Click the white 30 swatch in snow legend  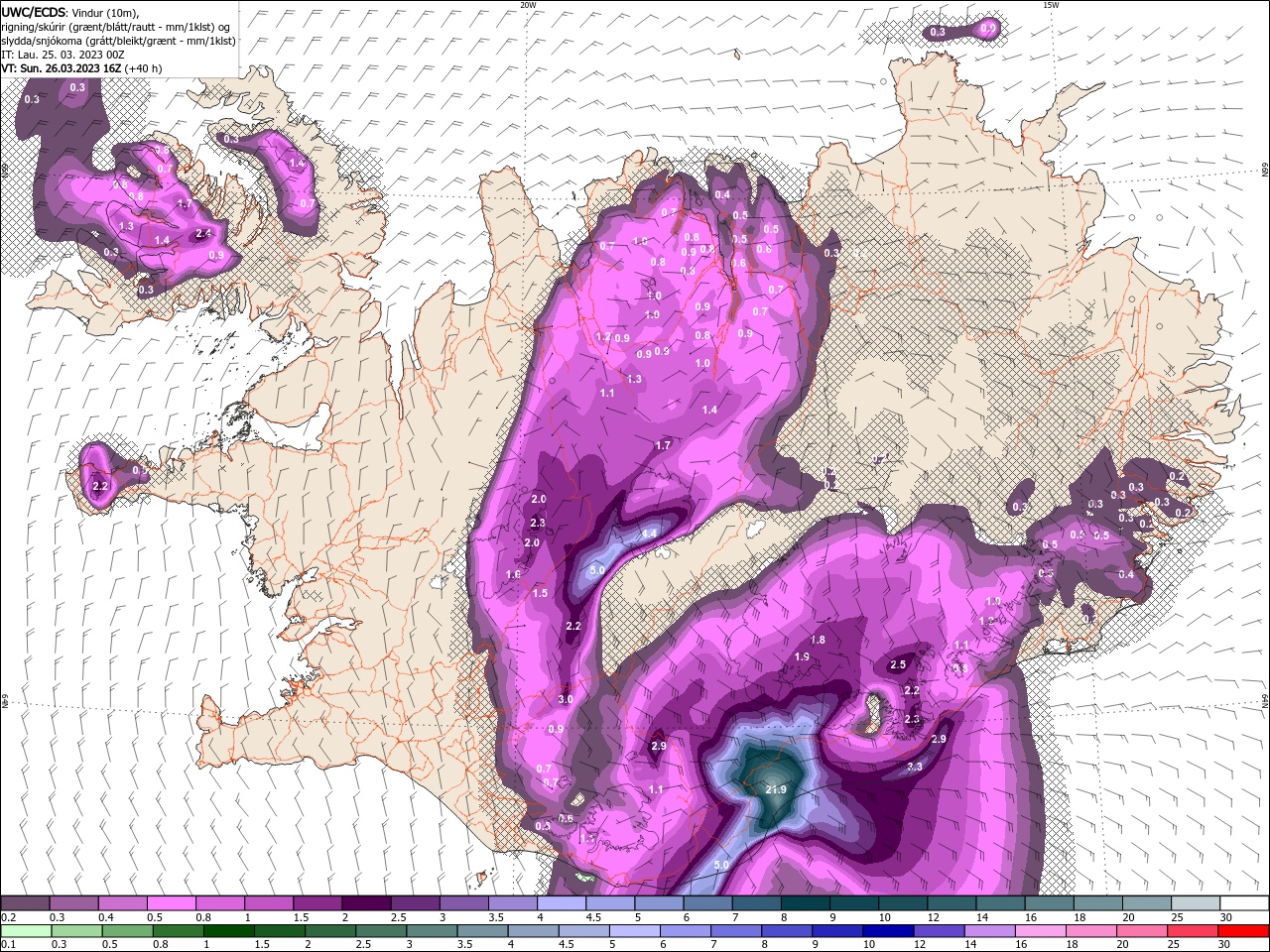tap(1244, 903)
